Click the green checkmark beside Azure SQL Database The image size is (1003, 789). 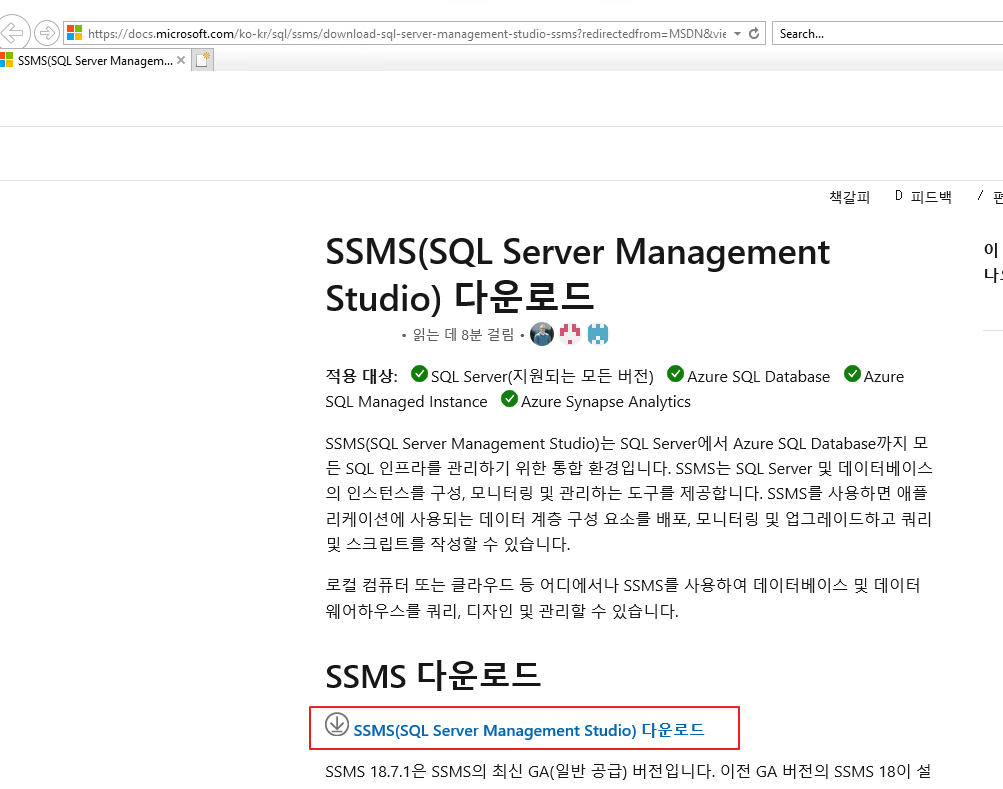pyautogui.click(x=676, y=374)
